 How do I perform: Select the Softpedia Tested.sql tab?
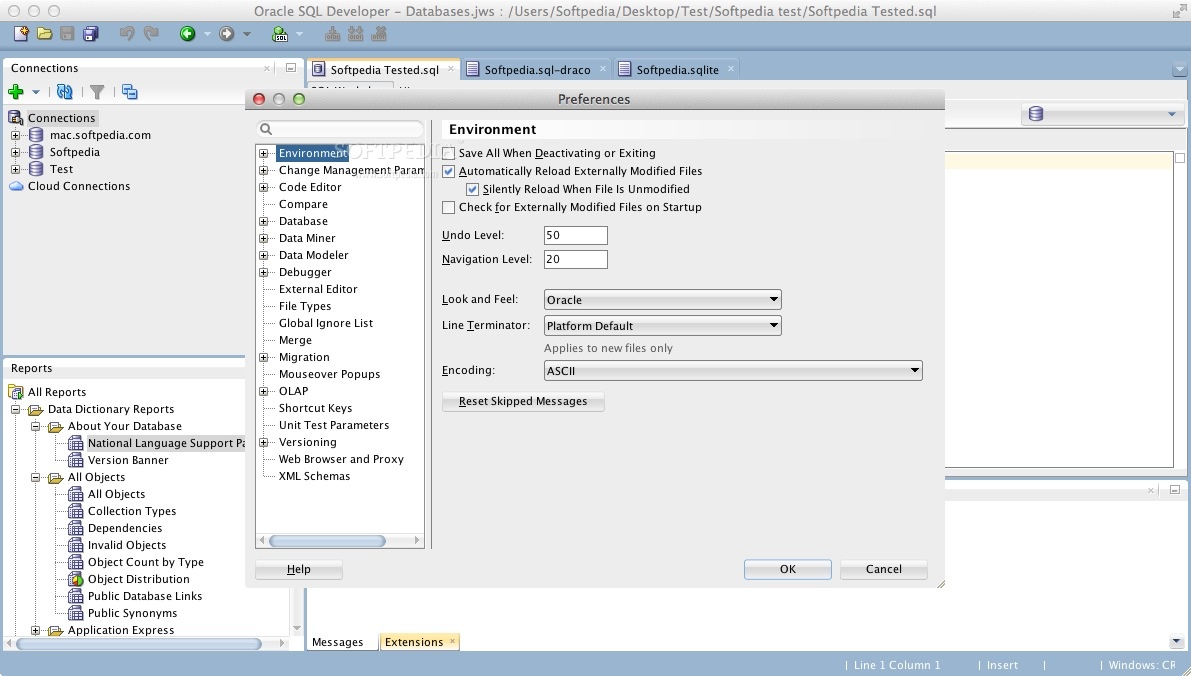[384, 70]
